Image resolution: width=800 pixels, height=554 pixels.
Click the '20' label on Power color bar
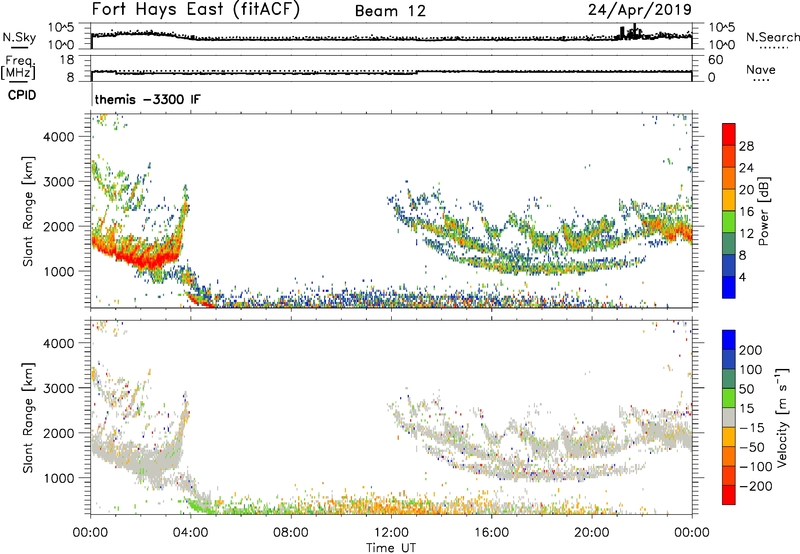pyautogui.click(x=746, y=190)
